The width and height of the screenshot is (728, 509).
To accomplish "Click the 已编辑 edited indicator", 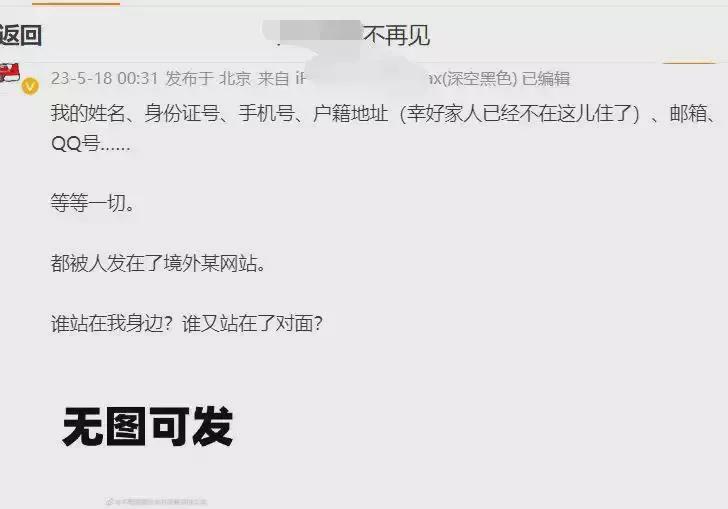I will tap(546, 78).
